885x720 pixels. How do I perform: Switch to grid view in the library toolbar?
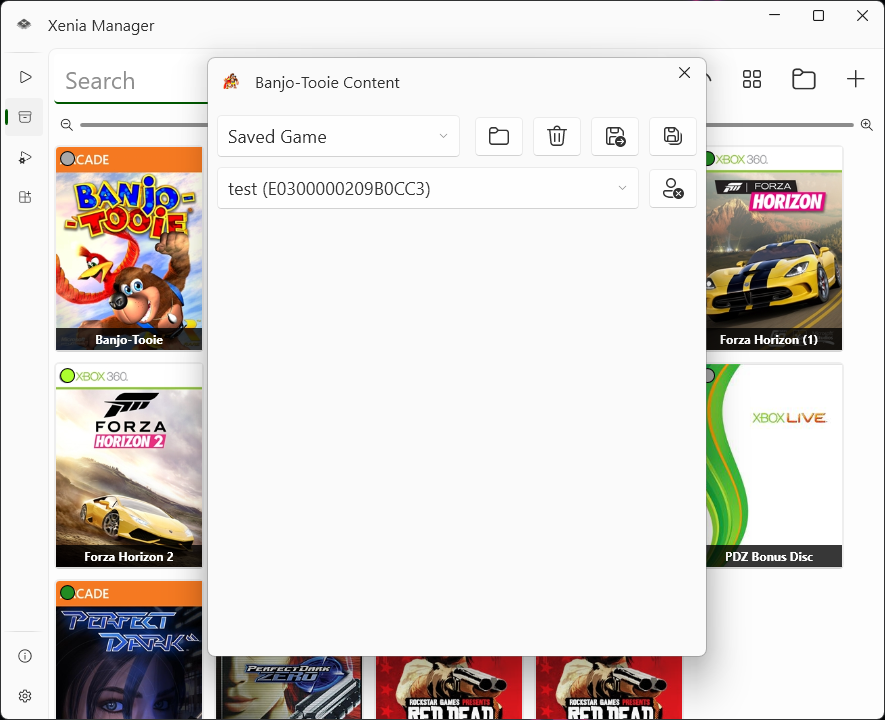(752, 80)
